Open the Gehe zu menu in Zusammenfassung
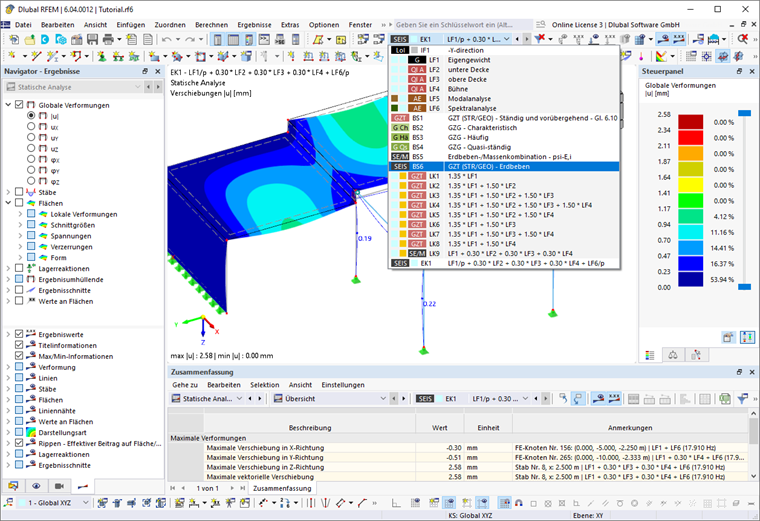This screenshot has height=521, width=760. 185,385
